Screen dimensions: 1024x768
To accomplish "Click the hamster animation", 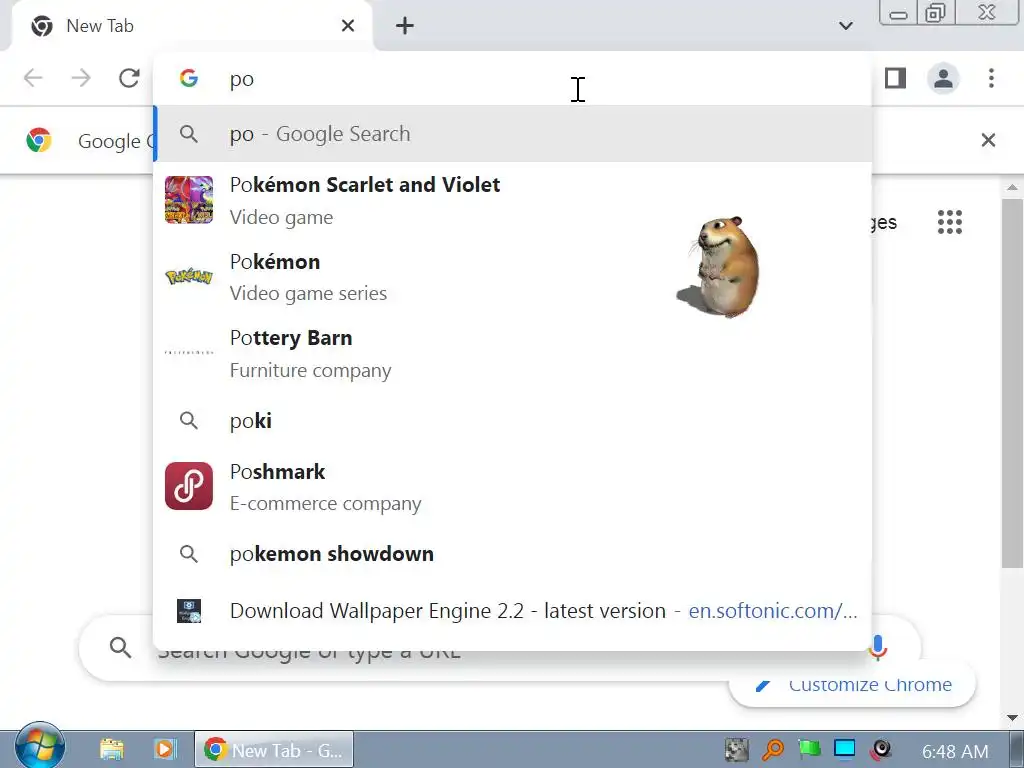I will (x=720, y=266).
